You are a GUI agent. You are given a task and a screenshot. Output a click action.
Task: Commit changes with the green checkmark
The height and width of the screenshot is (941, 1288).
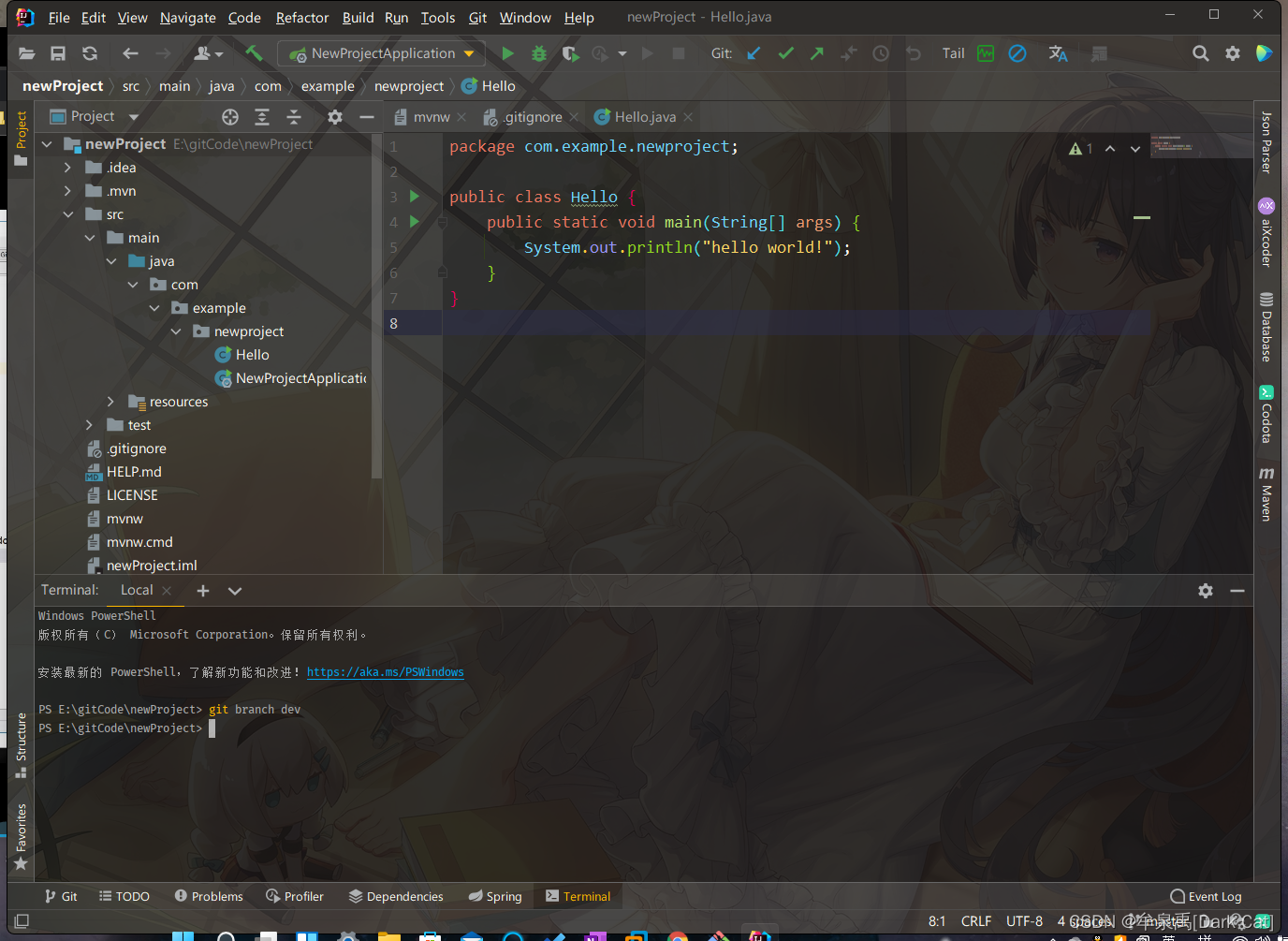coord(785,53)
